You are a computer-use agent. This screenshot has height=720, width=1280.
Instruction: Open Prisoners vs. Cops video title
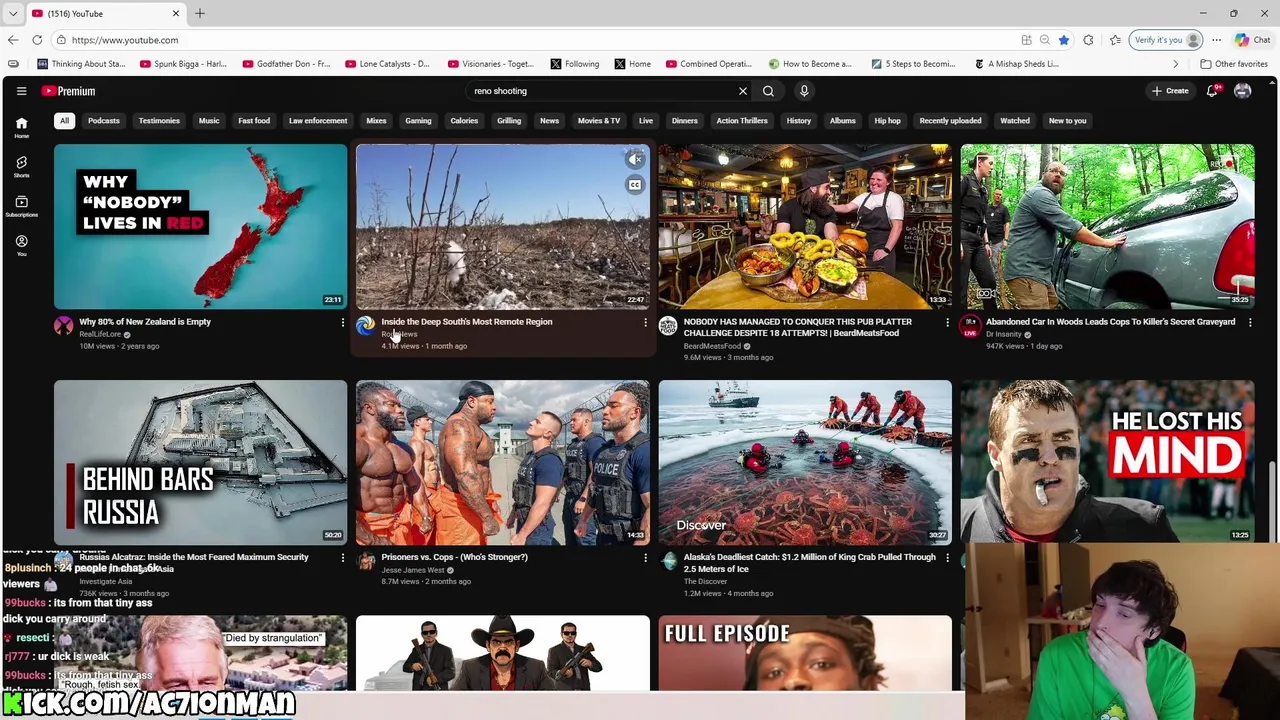454,557
